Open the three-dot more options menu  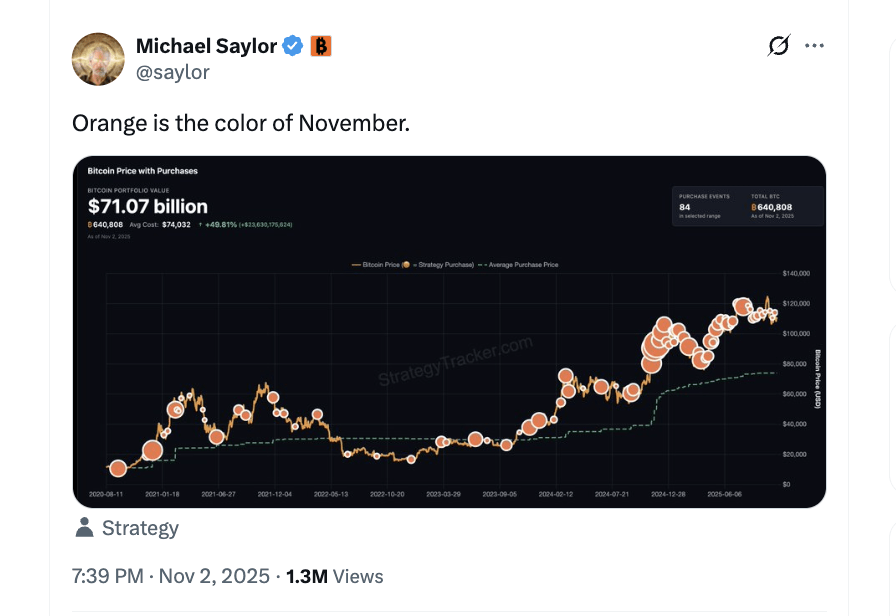(815, 46)
